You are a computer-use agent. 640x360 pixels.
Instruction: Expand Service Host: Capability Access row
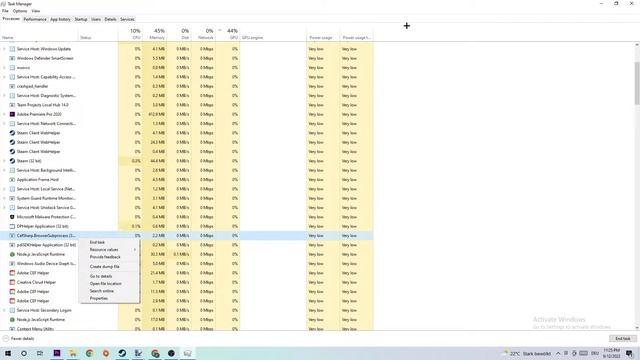(4, 77)
